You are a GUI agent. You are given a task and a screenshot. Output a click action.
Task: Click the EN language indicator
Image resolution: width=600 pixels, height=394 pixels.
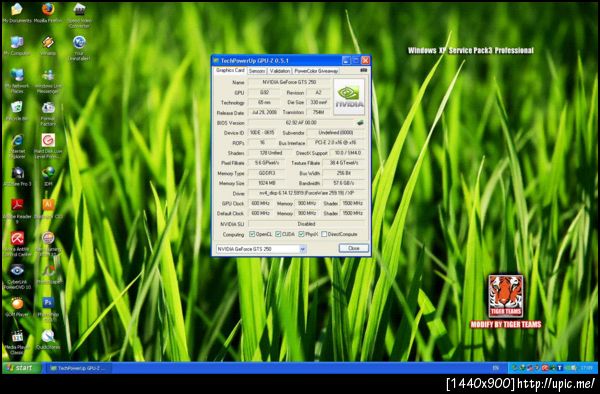[496, 368]
